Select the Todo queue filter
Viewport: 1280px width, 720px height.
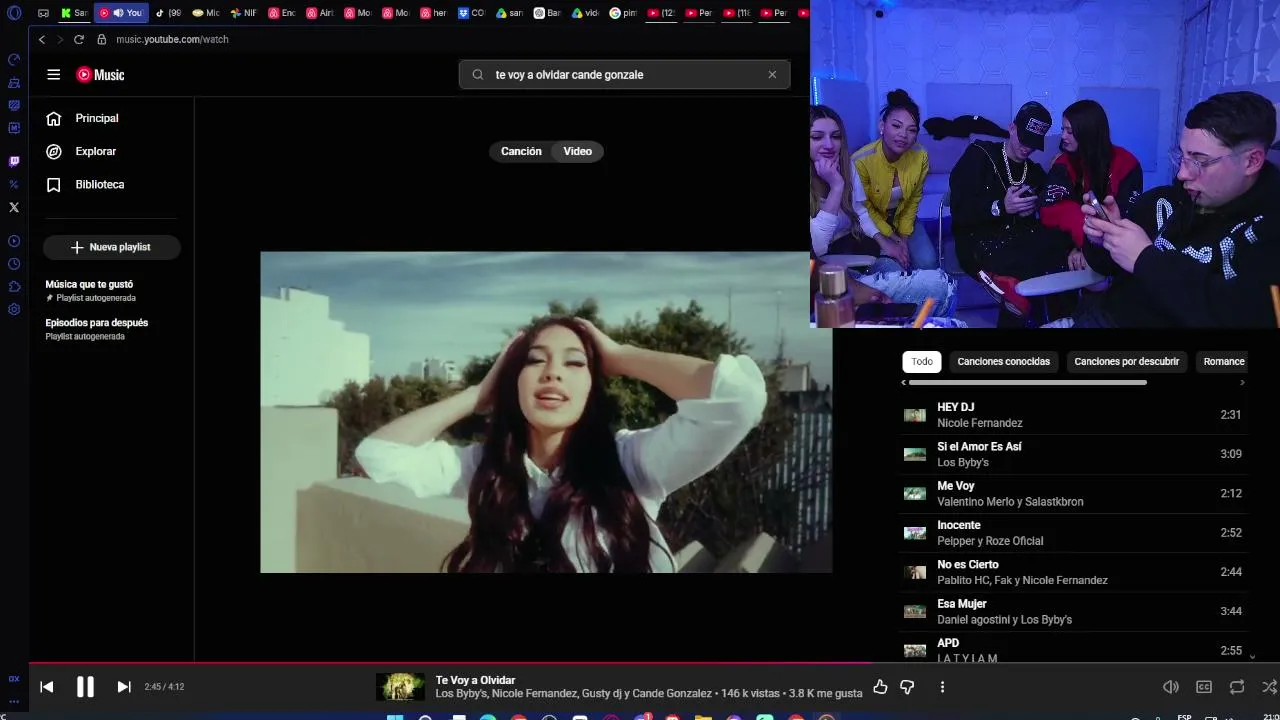(x=922, y=362)
